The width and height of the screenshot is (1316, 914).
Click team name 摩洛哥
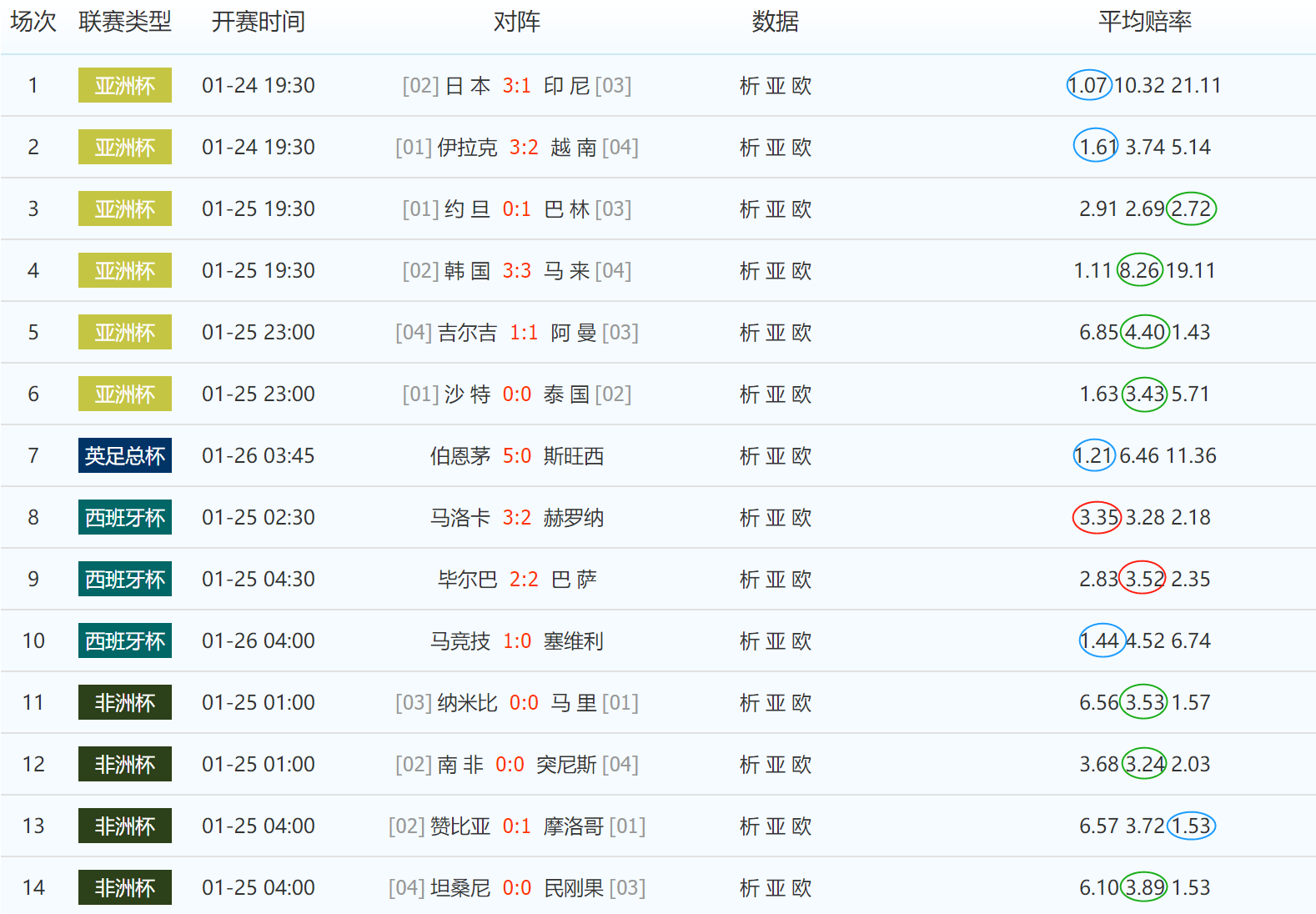click(x=573, y=826)
